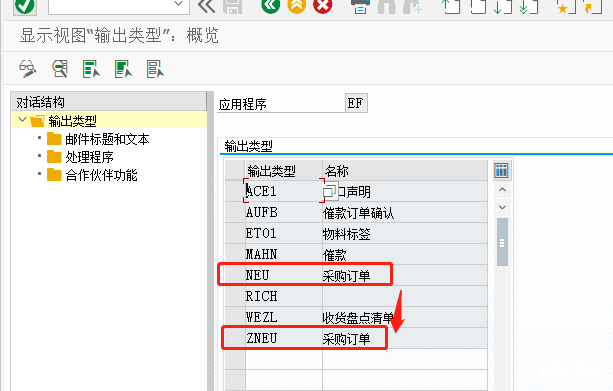This screenshot has height=391, width=613.
Task: Click row selector of the ET01 row
Action: pos(235,233)
